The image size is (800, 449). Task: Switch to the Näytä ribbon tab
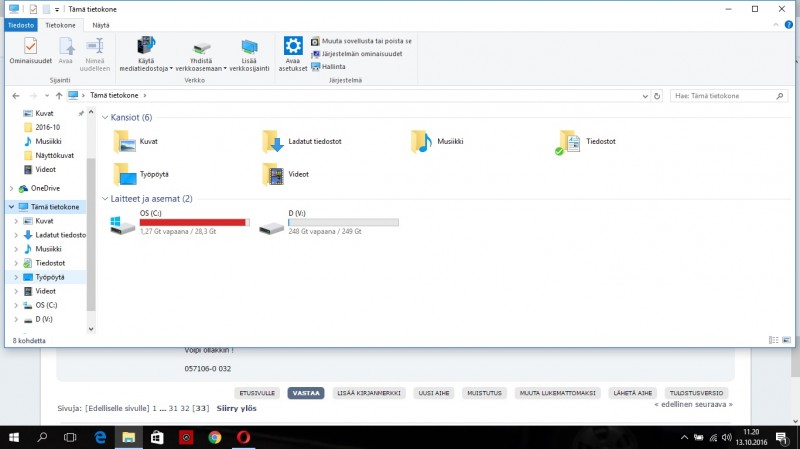pos(101,24)
